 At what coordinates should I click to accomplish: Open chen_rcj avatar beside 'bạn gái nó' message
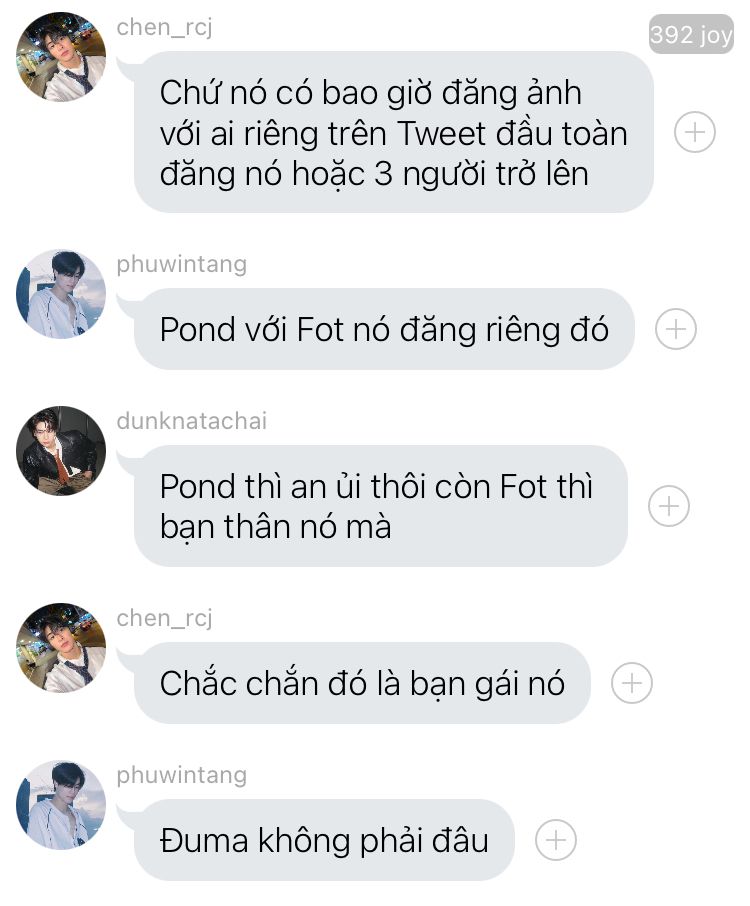(x=61, y=648)
